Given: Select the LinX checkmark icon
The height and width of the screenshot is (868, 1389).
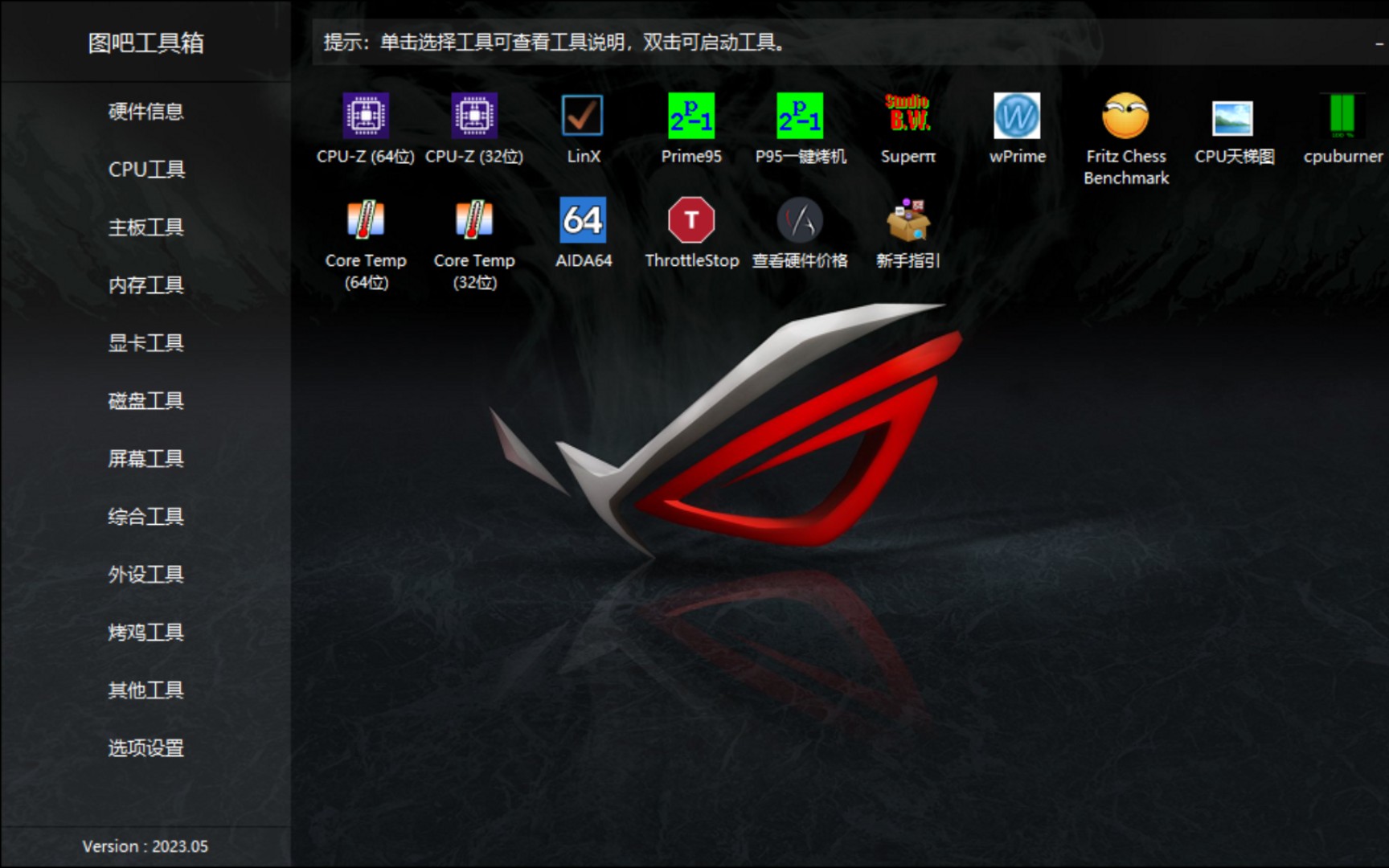Looking at the screenshot, I should pos(583,116).
